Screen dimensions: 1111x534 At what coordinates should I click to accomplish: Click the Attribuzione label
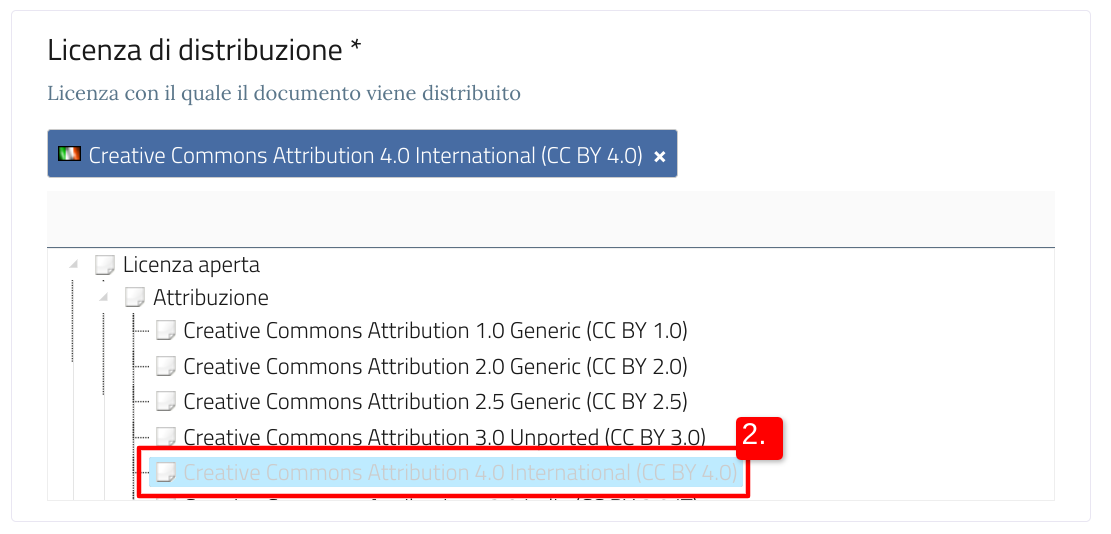point(211,297)
